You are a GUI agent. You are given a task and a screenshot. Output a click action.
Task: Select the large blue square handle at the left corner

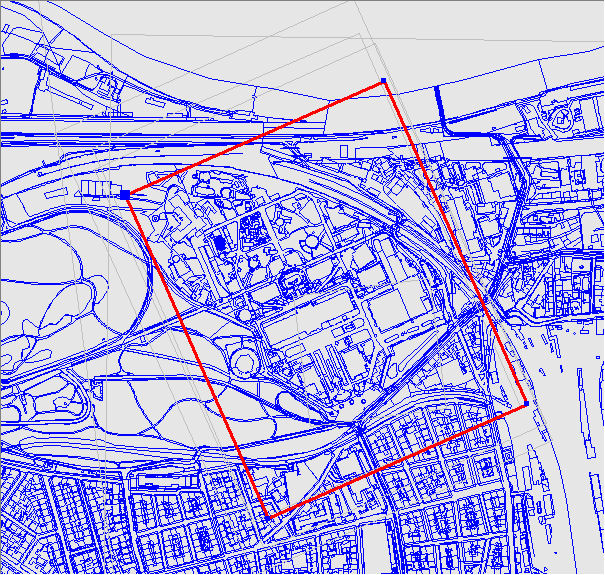click(x=125, y=194)
